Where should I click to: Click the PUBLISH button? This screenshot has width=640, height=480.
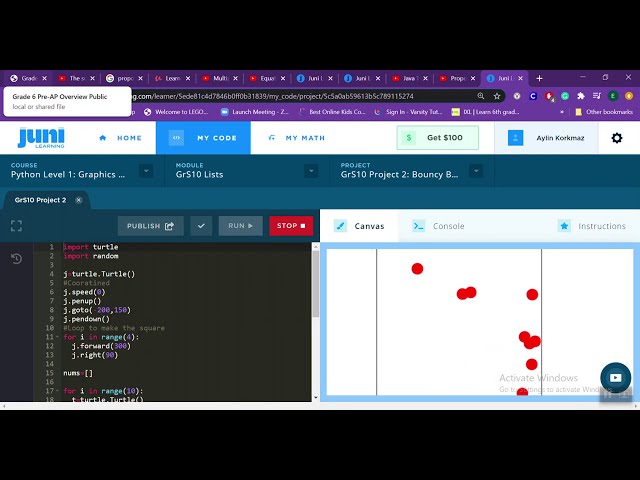pyautogui.click(x=151, y=226)
